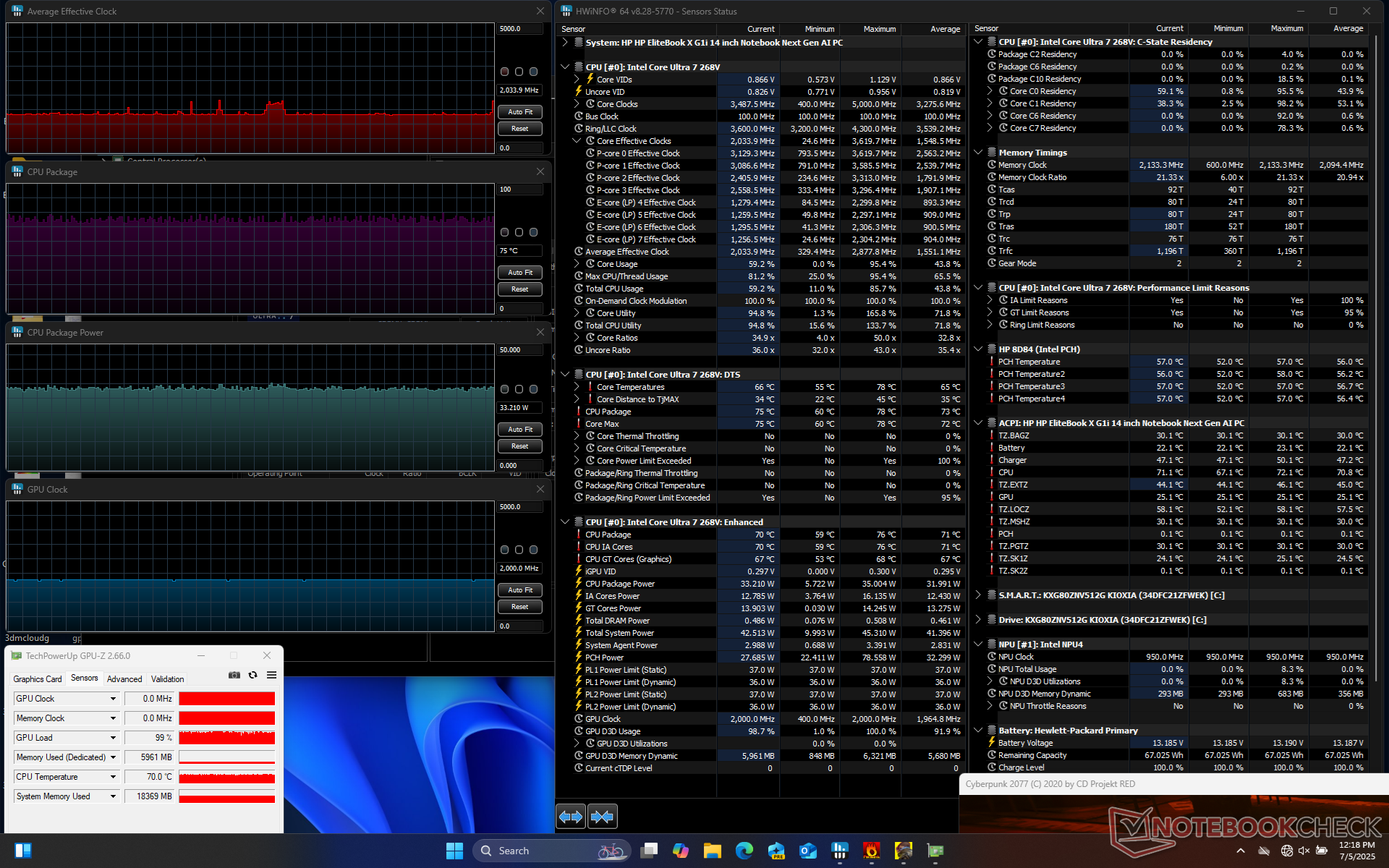Screen dimensions: 1389x868
Task: Click the 5000.0 max field in Average Effective Clock
Action: pos(519,29)
